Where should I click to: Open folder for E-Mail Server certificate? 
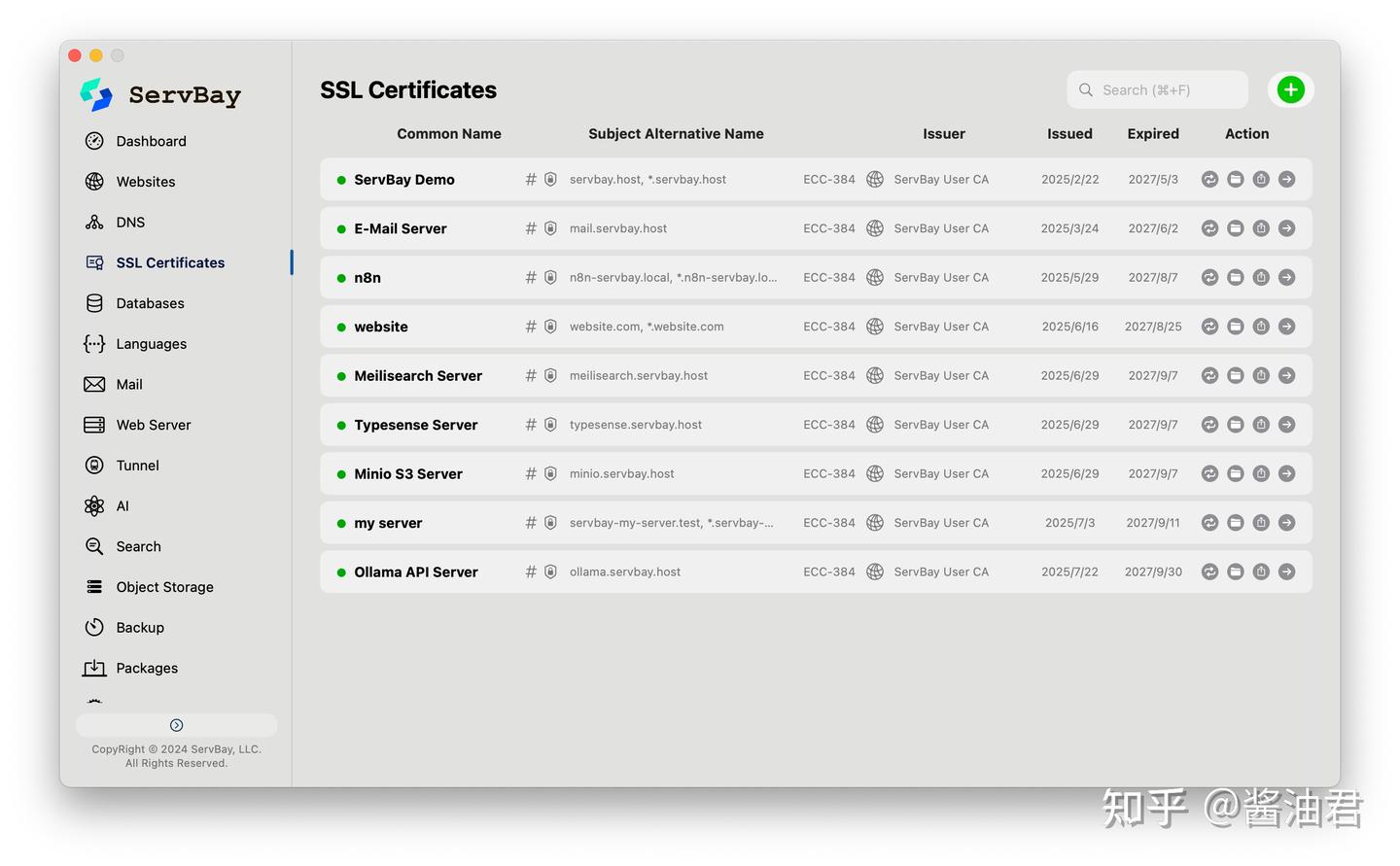[x=1235, y=228]
